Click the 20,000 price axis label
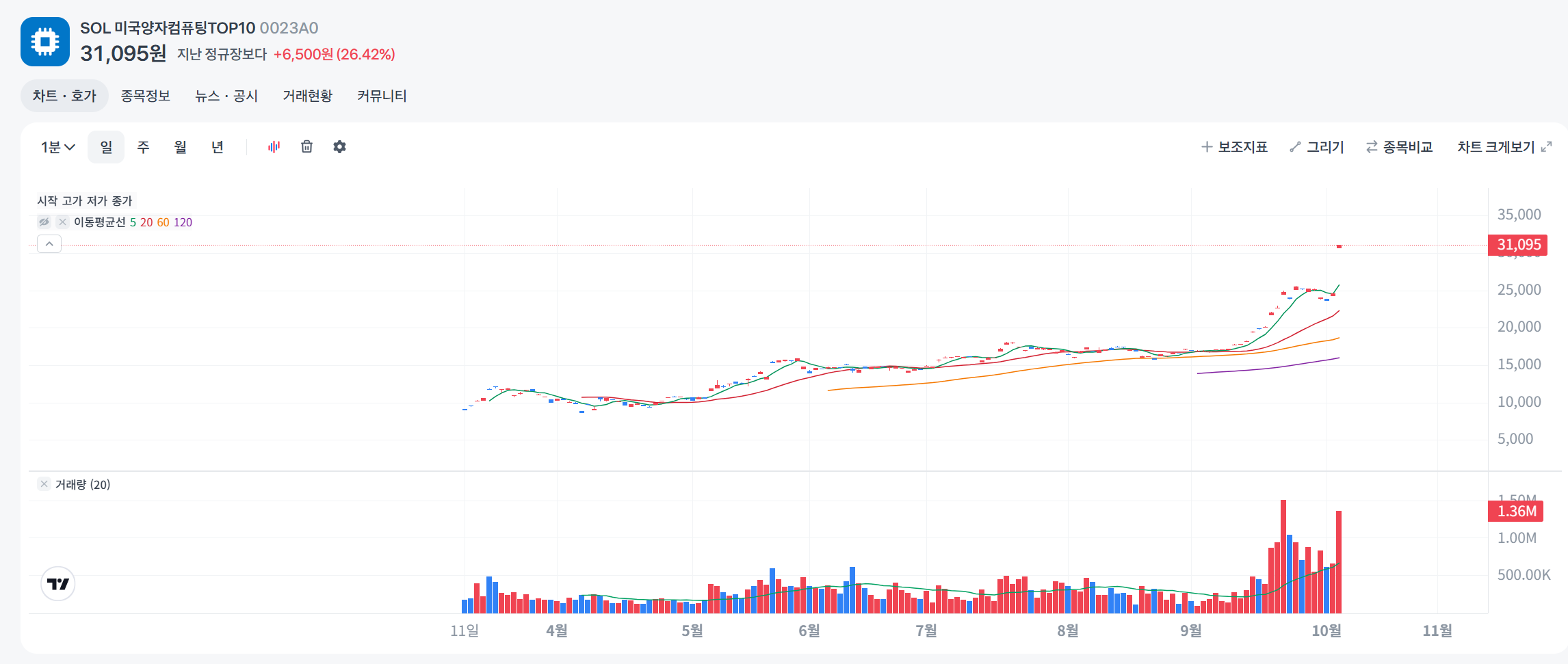Image resolution: width=1568 pixels, height=664 pixels. pos(1519,327)
